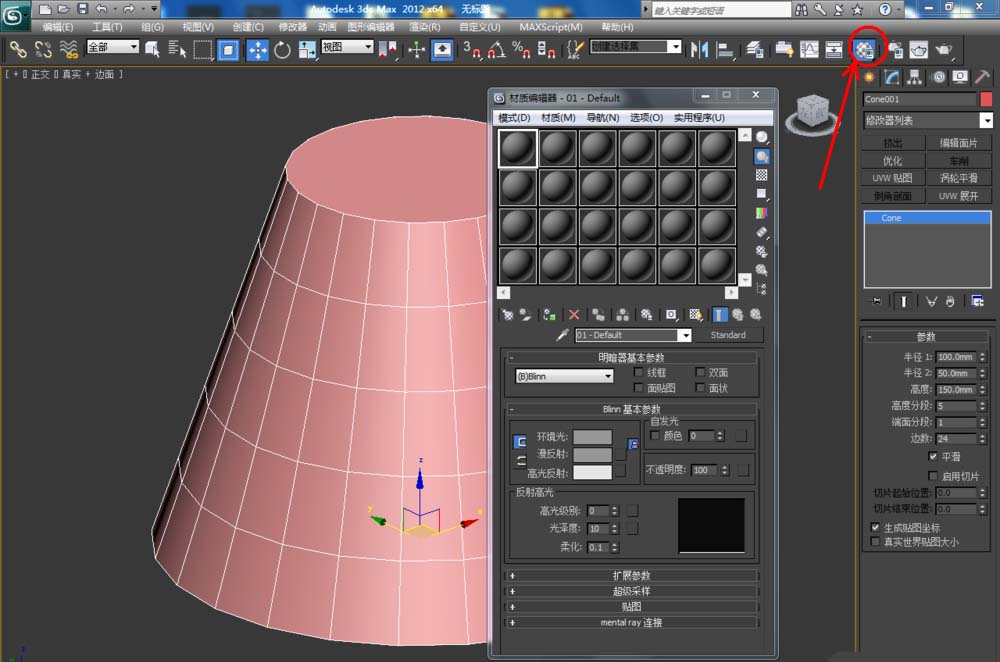
Task: Enable the 启用切片 slice checkbox
Action: click(932, 475)
